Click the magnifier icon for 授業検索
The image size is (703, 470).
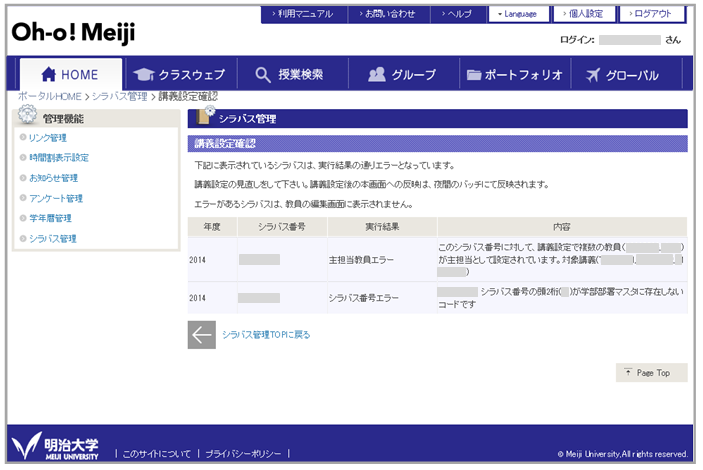[x=263, y=75]
